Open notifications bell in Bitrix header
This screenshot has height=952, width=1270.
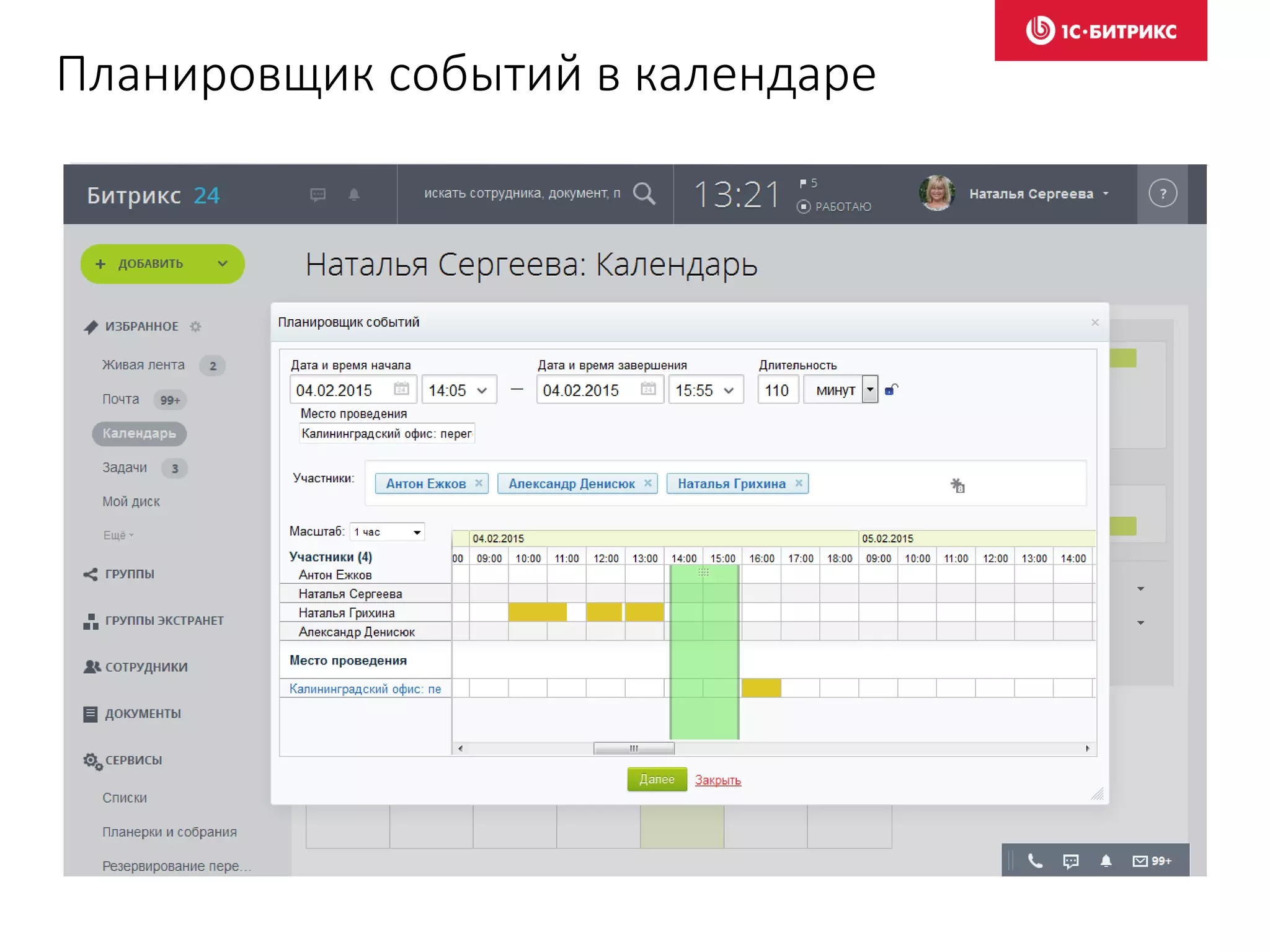(354, 195)
